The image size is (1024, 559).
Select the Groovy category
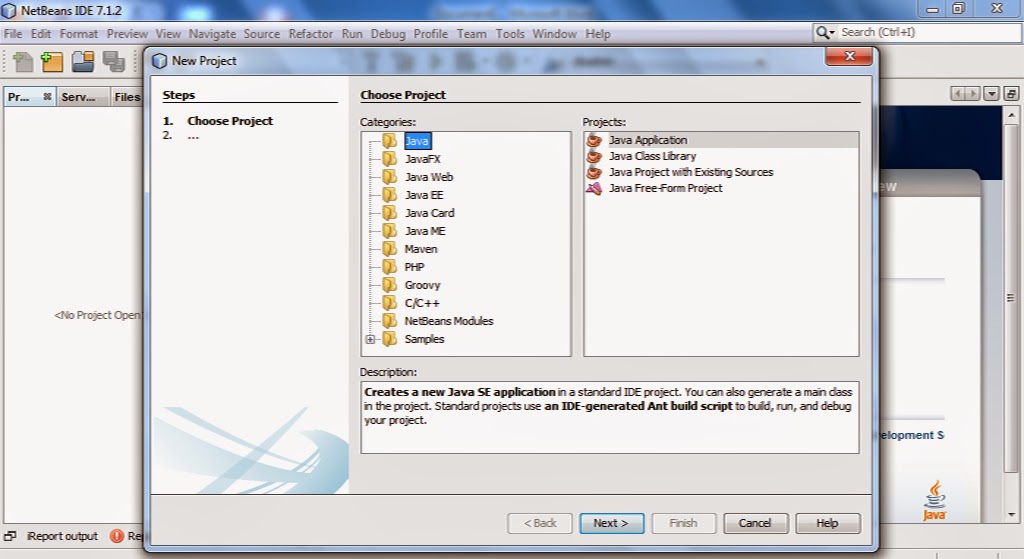coord(422,285)
